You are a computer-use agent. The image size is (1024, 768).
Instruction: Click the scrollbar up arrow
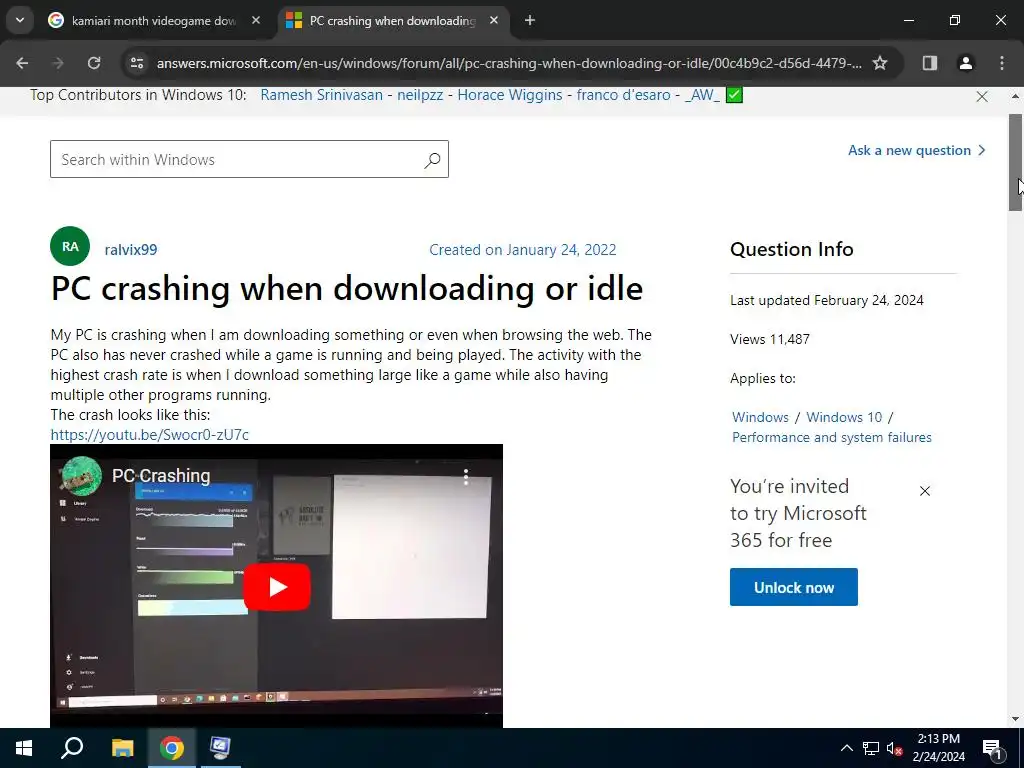[1015, 96]
